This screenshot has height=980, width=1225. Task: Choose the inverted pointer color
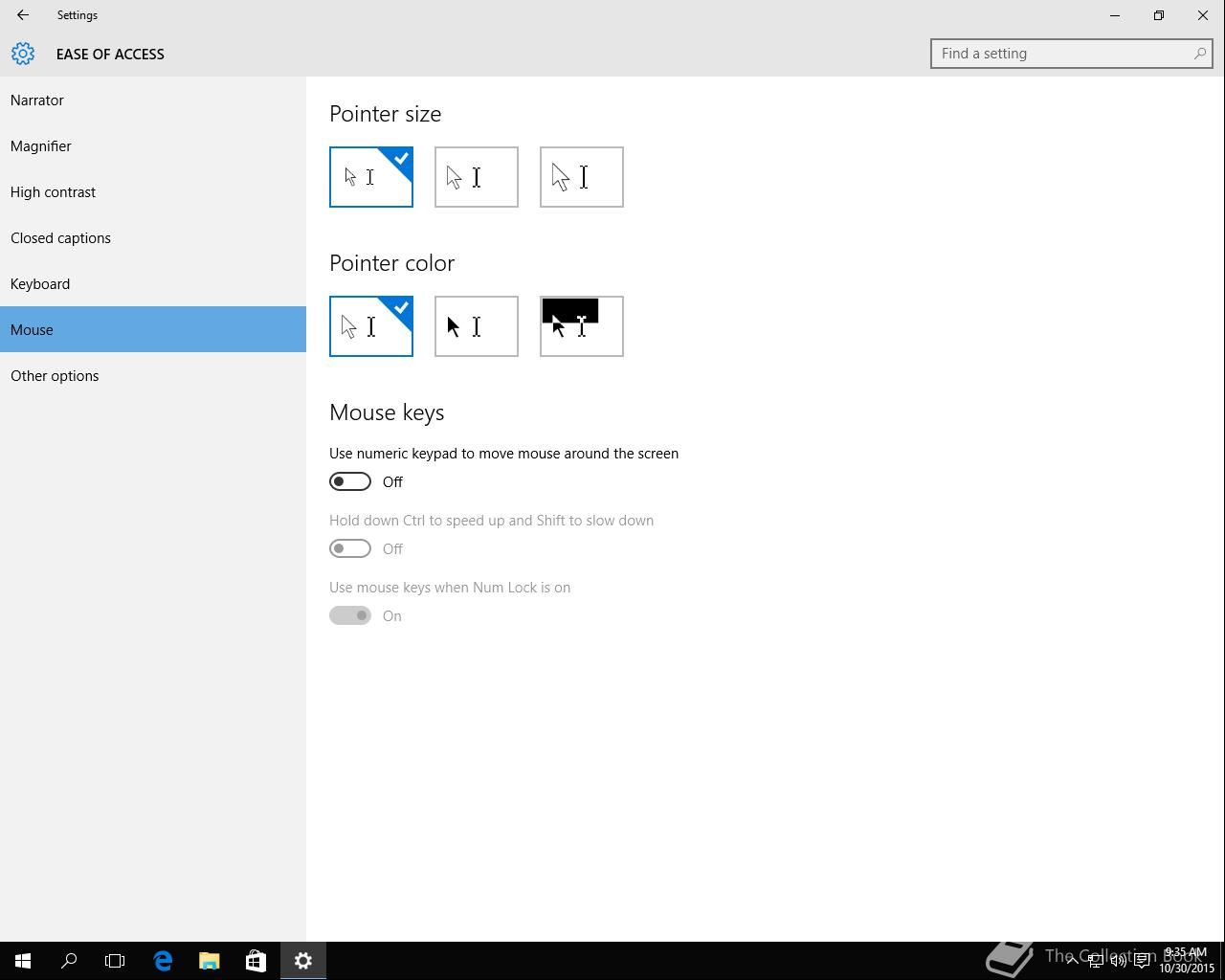[582, 326]
